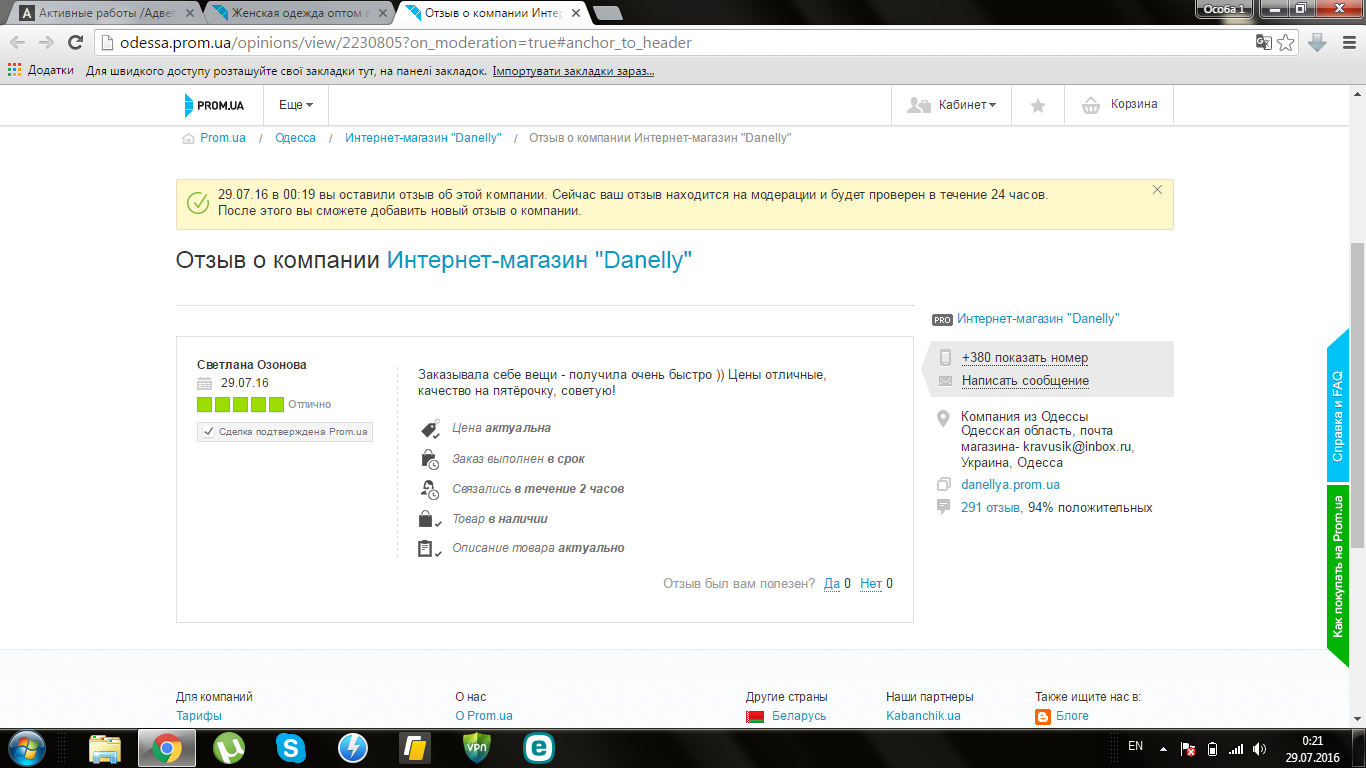This screenshot has height=768, width=1366.
Task: Click the description clipboard icon
Action: click(430, 548)
